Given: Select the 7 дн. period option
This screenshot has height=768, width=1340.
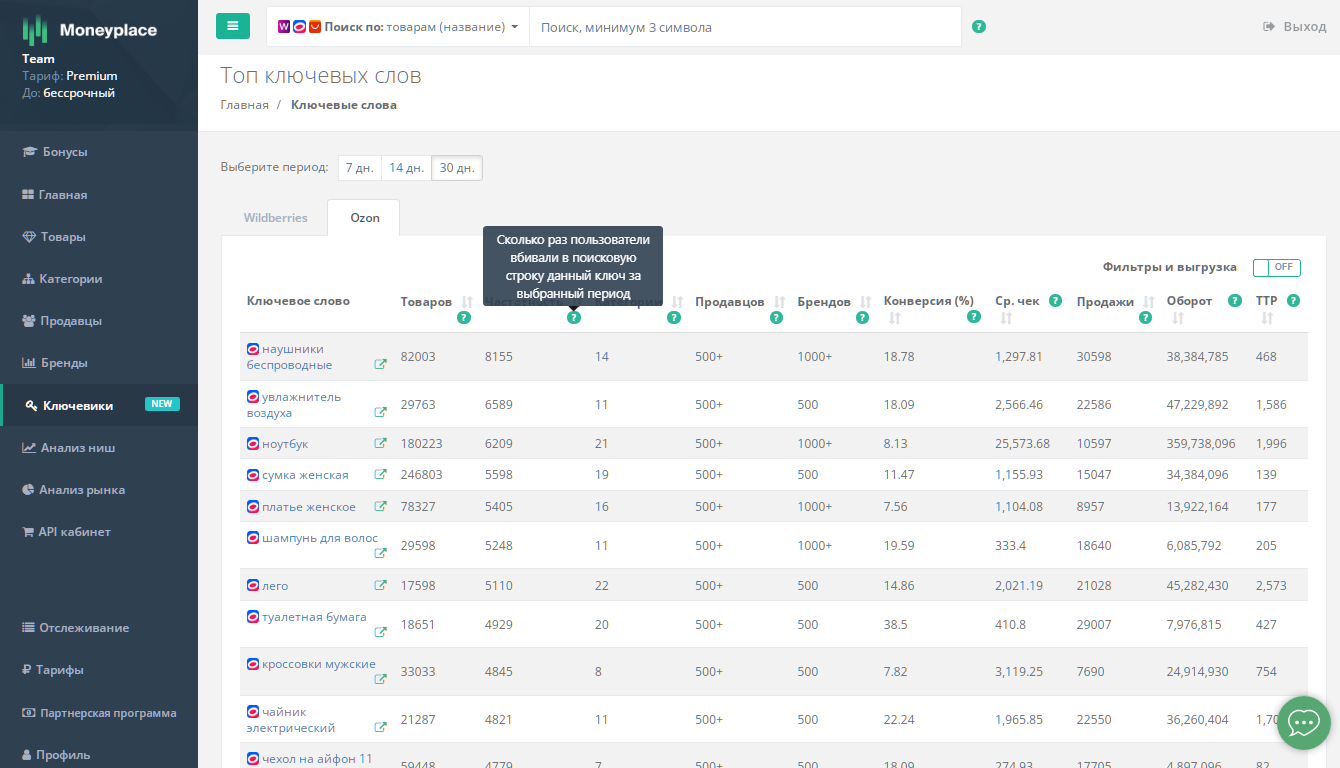Looking at the screenshot, I should point(359,168).
